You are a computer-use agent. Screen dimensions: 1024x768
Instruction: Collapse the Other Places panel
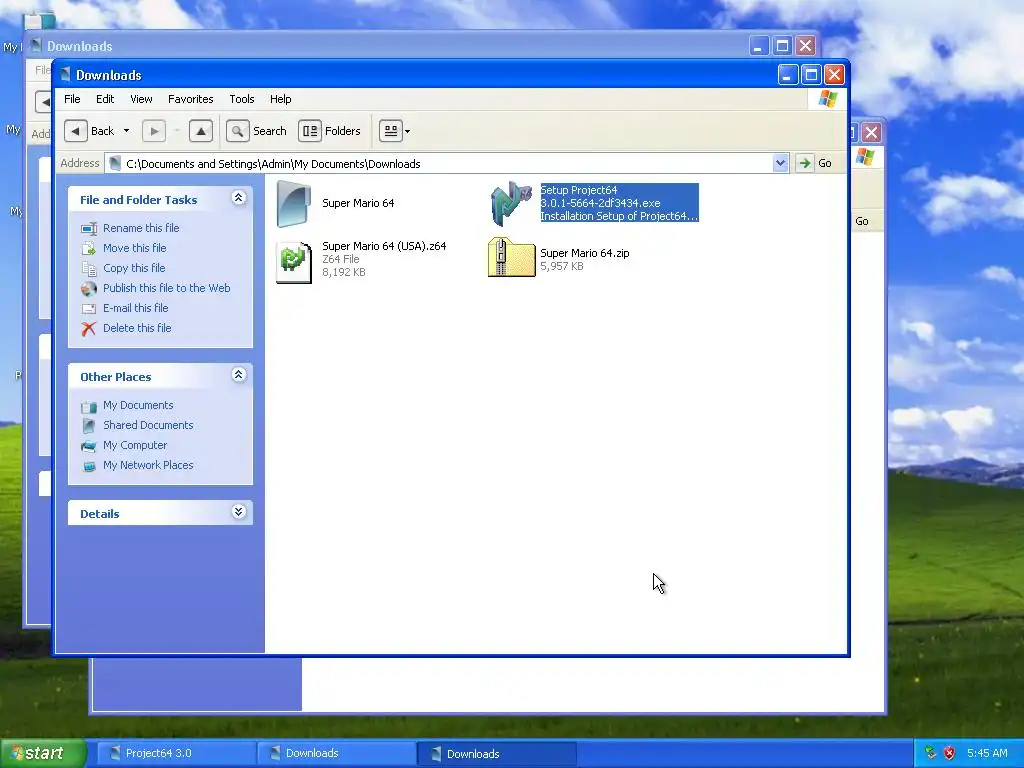click(238, 375)
